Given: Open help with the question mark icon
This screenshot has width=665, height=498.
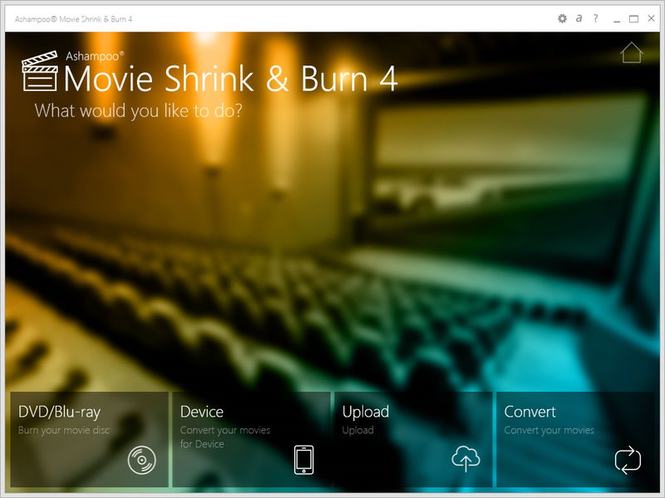Looking at the screenshot, I should click(596, 19).
